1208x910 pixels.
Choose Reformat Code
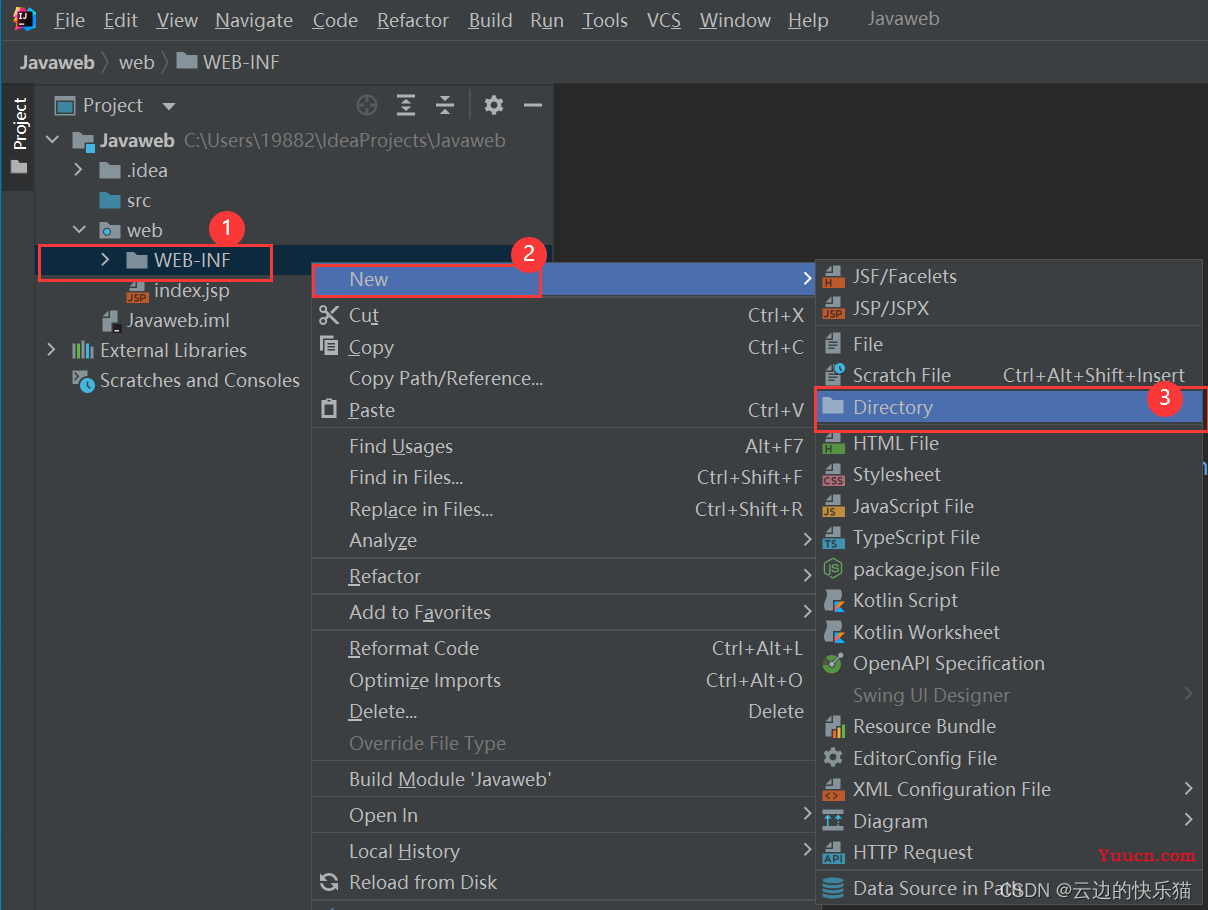click(x=563, y=648)
